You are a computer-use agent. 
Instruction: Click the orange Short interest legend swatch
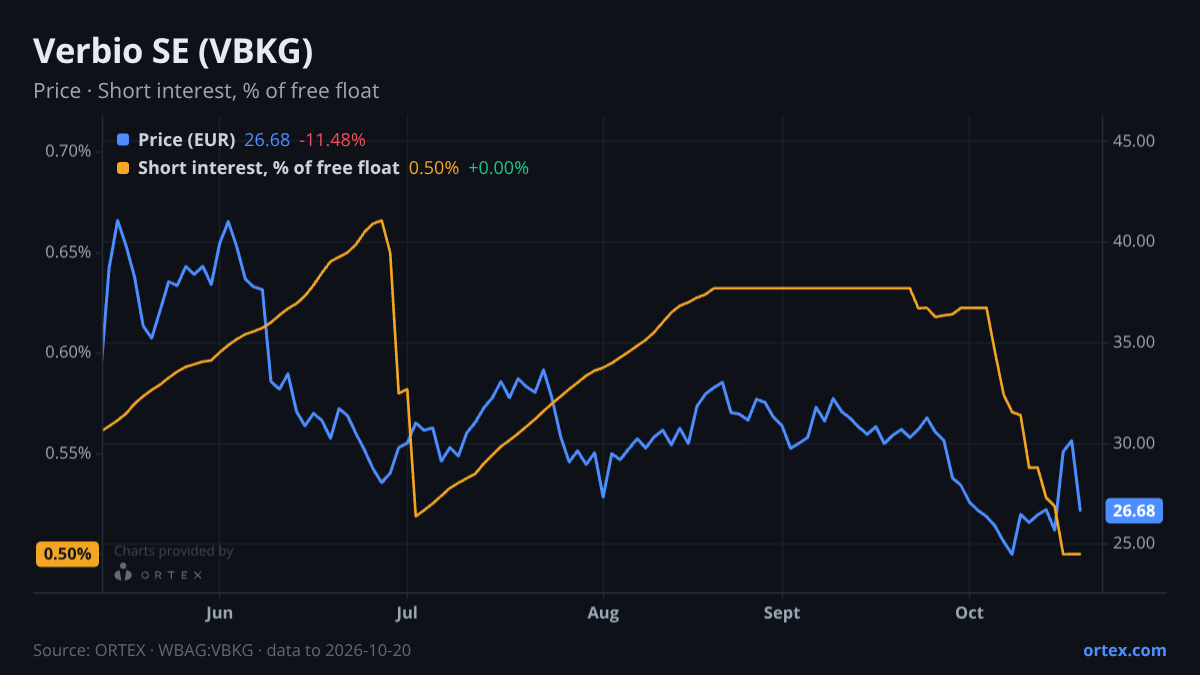[x=123, y=168]
